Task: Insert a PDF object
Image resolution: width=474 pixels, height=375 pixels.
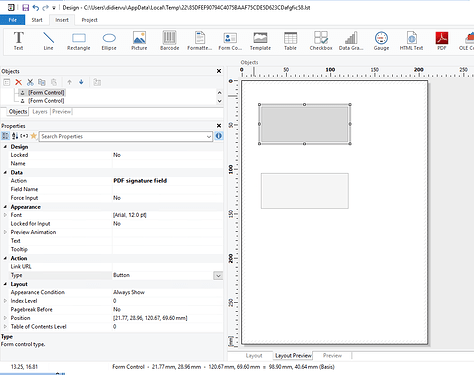Action: (442, 41)
